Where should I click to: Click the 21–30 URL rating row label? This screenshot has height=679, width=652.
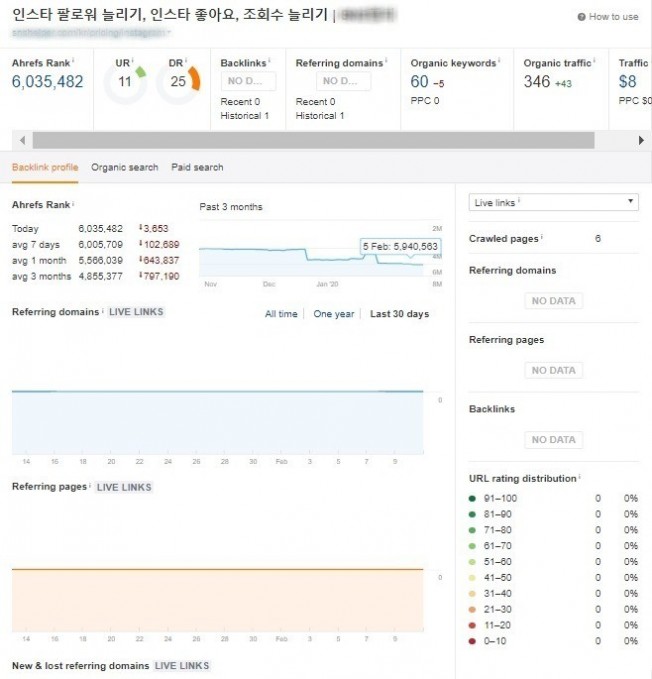coord(497,609)
